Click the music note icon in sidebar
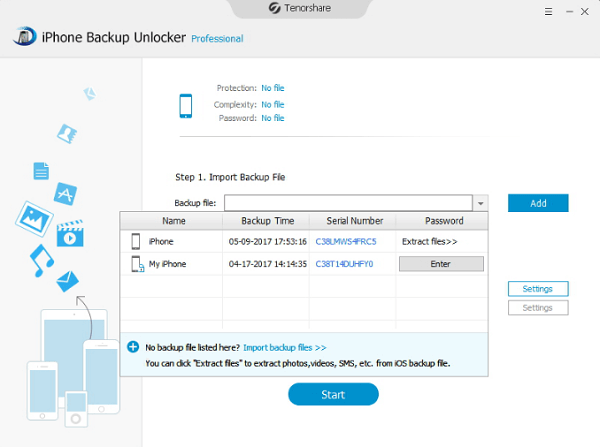 pos(41,260)
